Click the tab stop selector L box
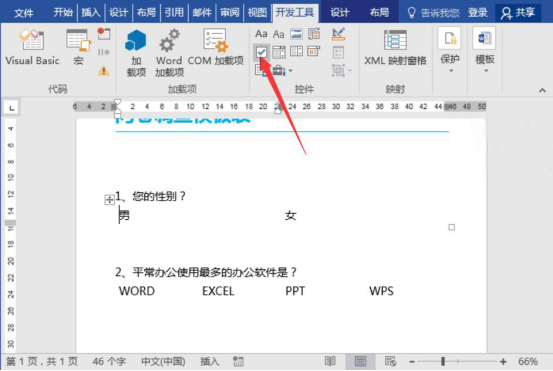Screen dimensions: 553x371 point(11,108)
